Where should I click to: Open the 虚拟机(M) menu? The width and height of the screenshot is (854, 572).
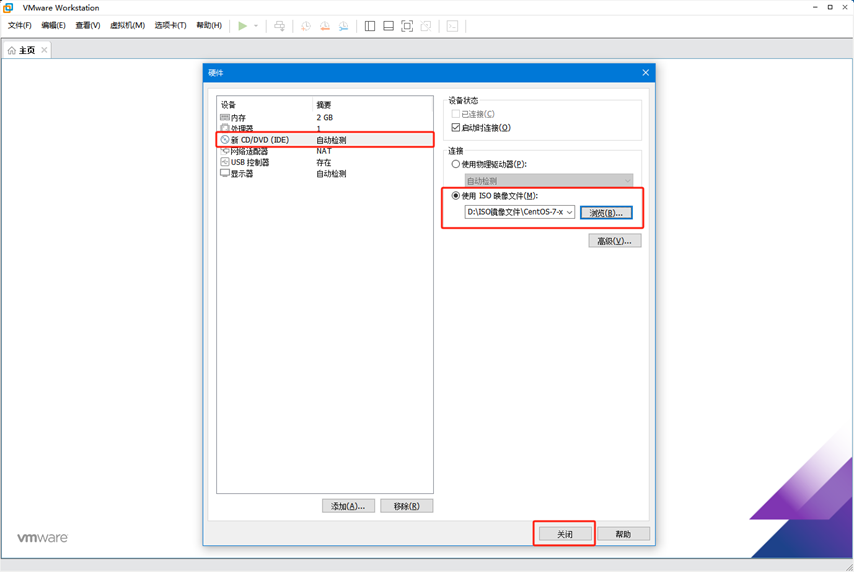pos(127,25)
